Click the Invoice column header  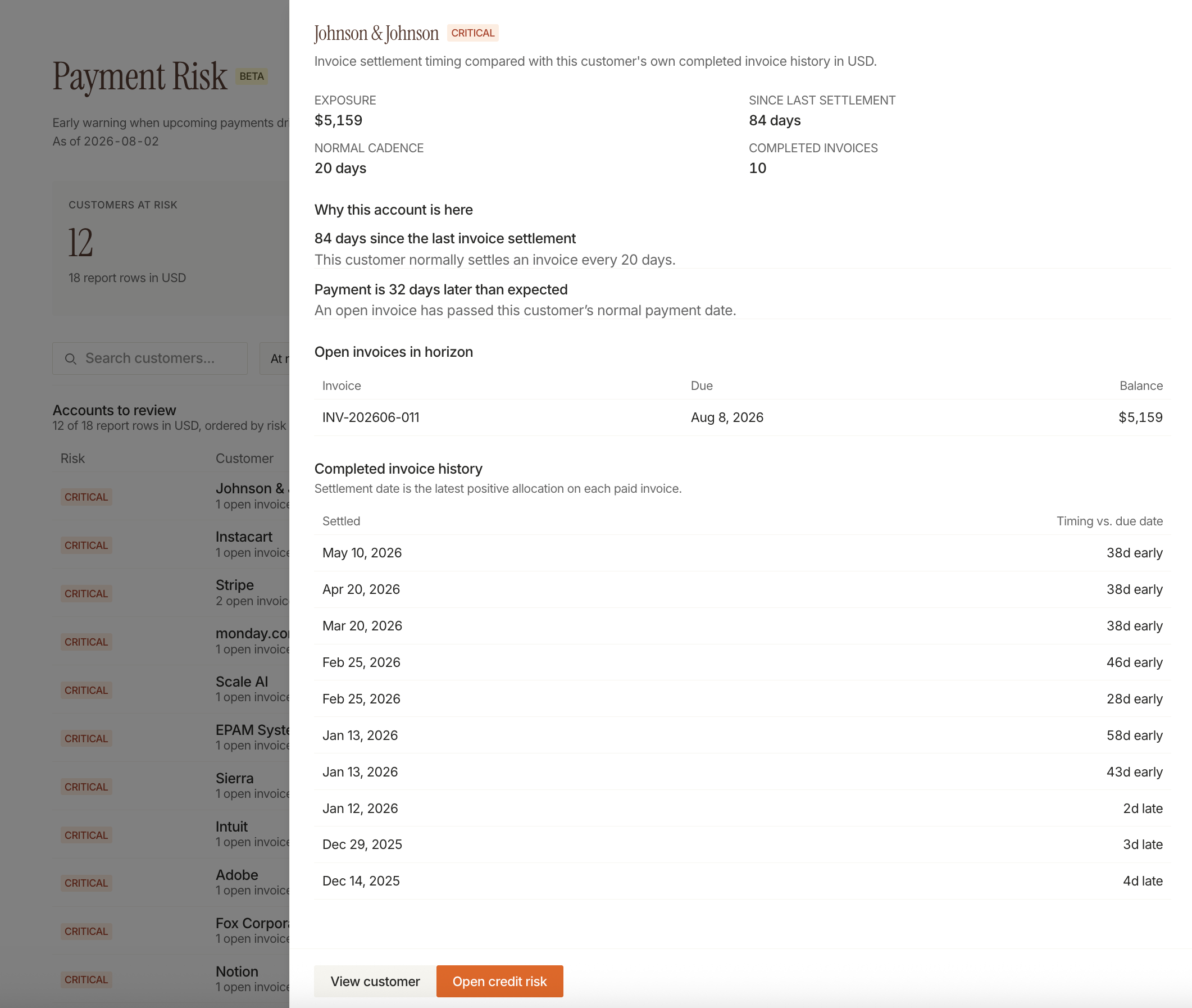pos(342,385)
